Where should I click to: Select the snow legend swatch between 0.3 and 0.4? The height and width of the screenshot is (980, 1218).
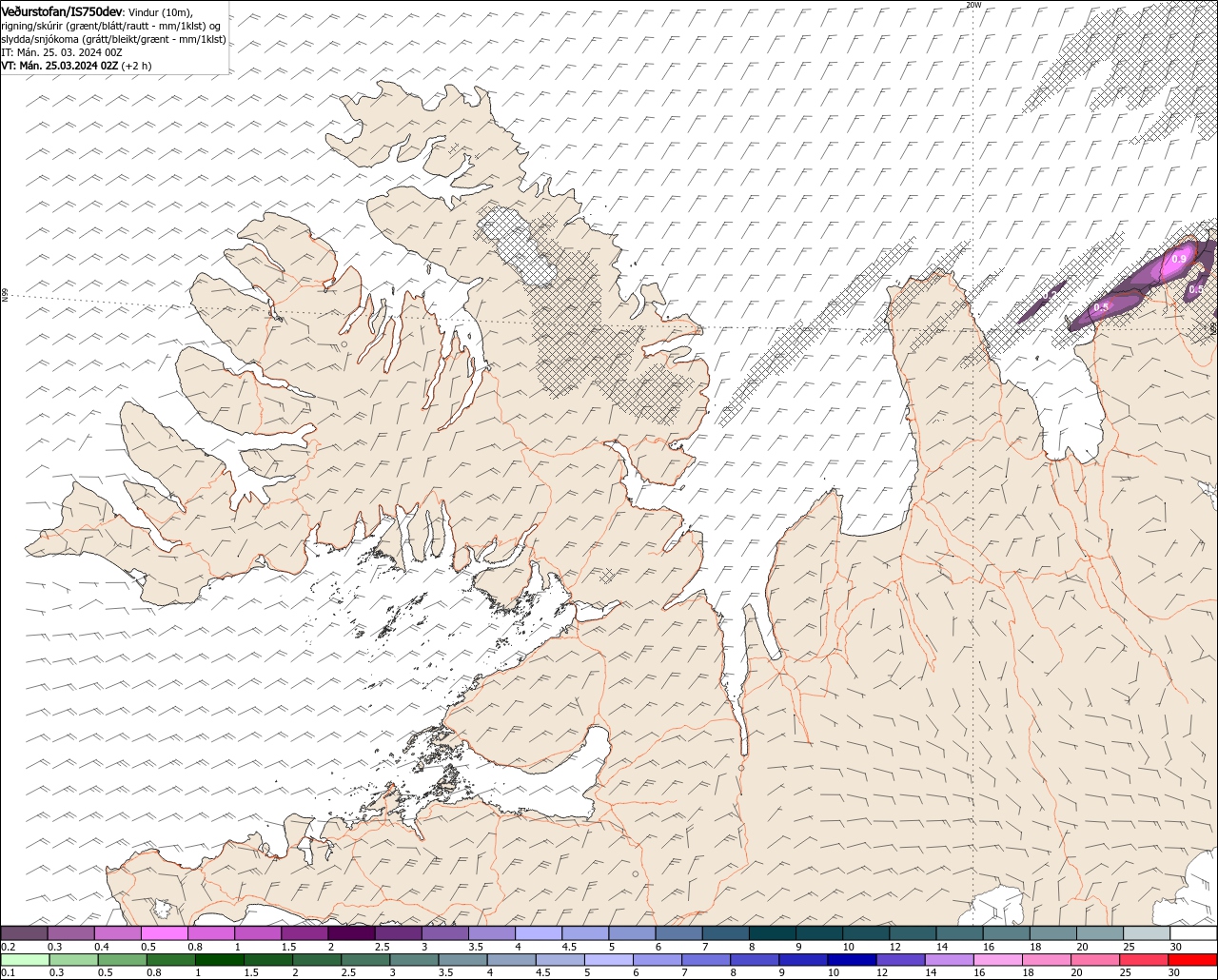70,933
